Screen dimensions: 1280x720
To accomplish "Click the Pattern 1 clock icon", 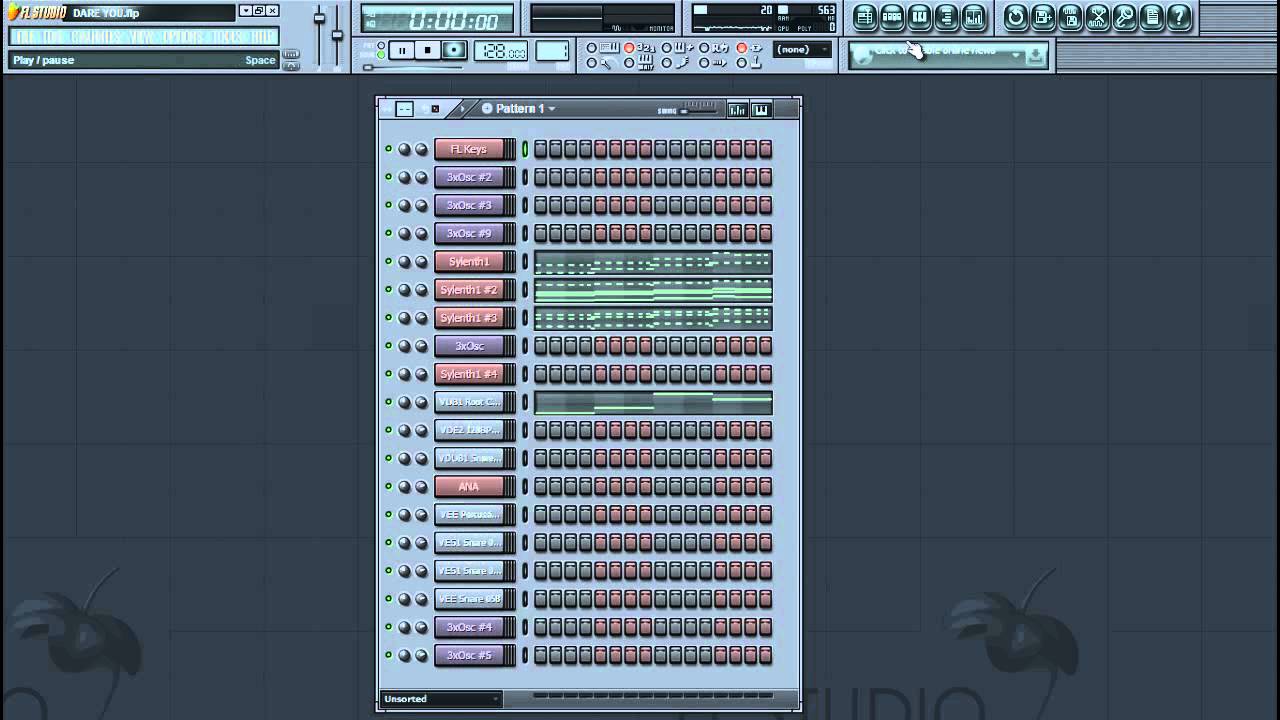I will coord(487,108).
